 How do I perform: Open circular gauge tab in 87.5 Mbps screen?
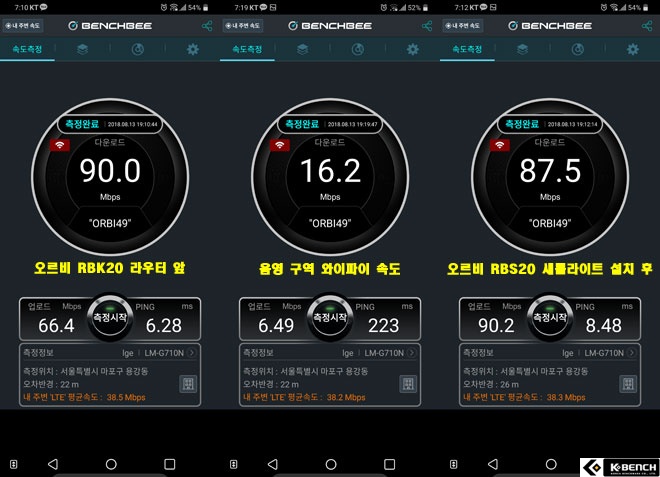tap(578, 49)
